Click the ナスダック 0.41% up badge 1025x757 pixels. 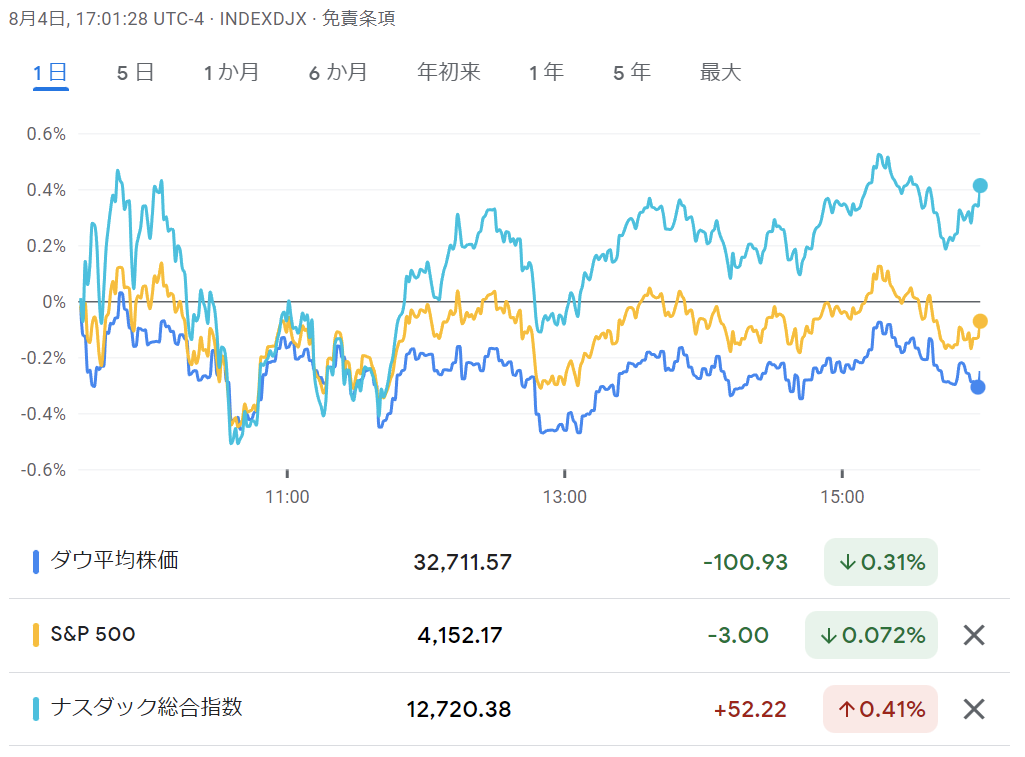pyautogui.click(x=881, y=709)
